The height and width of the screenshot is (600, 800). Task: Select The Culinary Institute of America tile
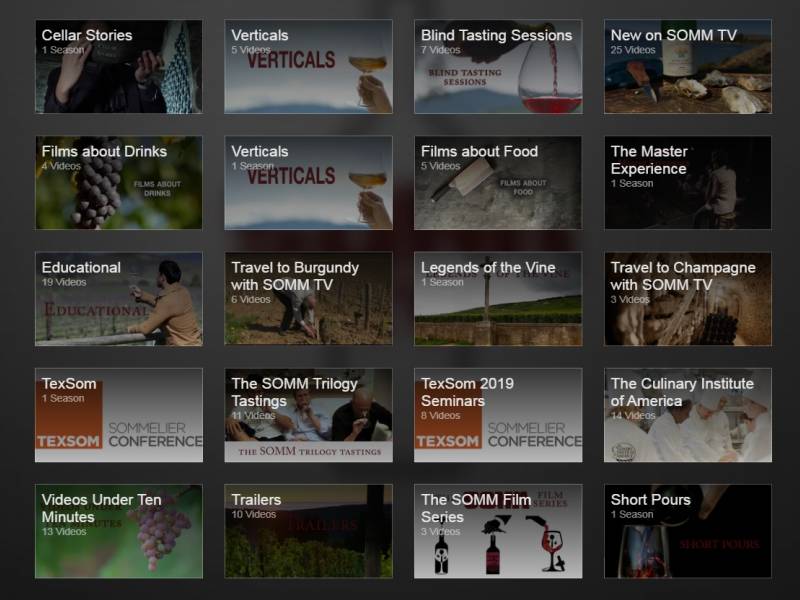(687, 415)
